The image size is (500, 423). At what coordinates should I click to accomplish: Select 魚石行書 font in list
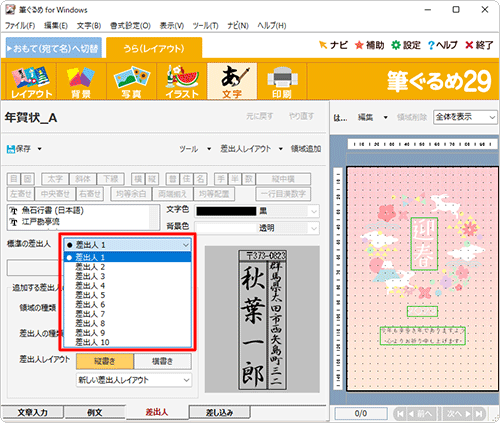point(79,210)
